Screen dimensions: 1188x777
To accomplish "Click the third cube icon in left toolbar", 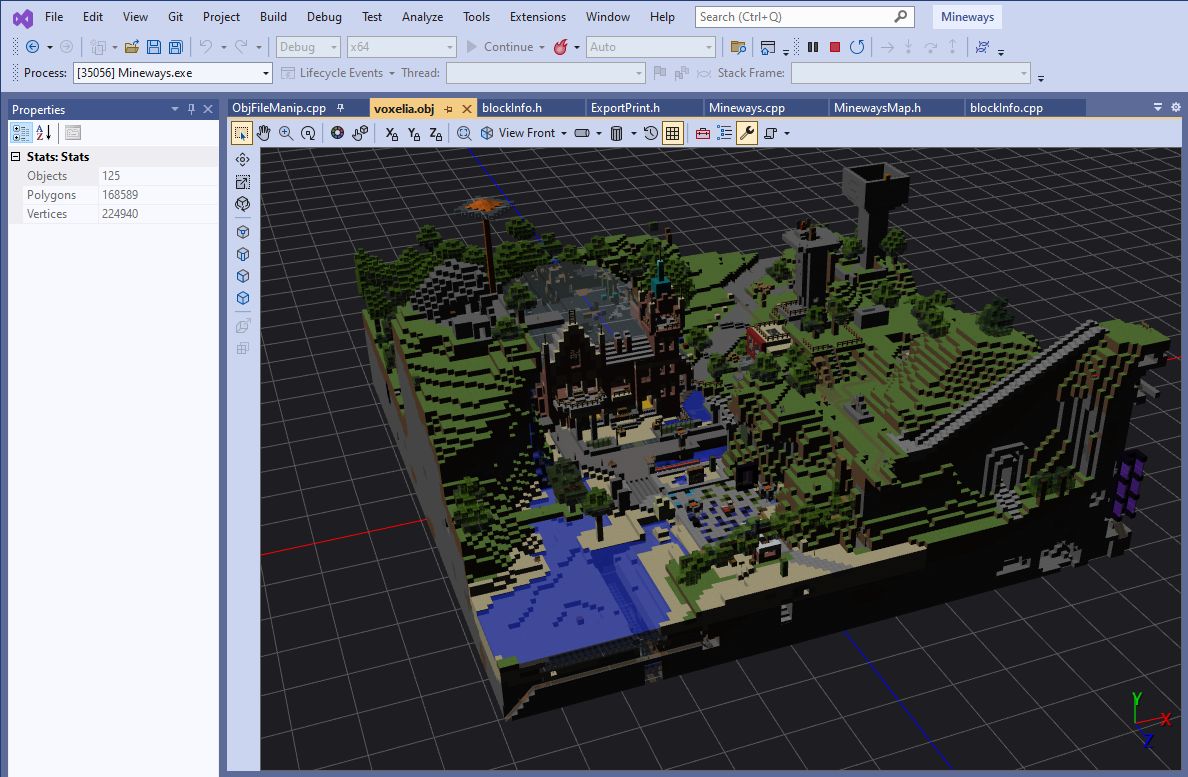I will click(x=242, y=276).
